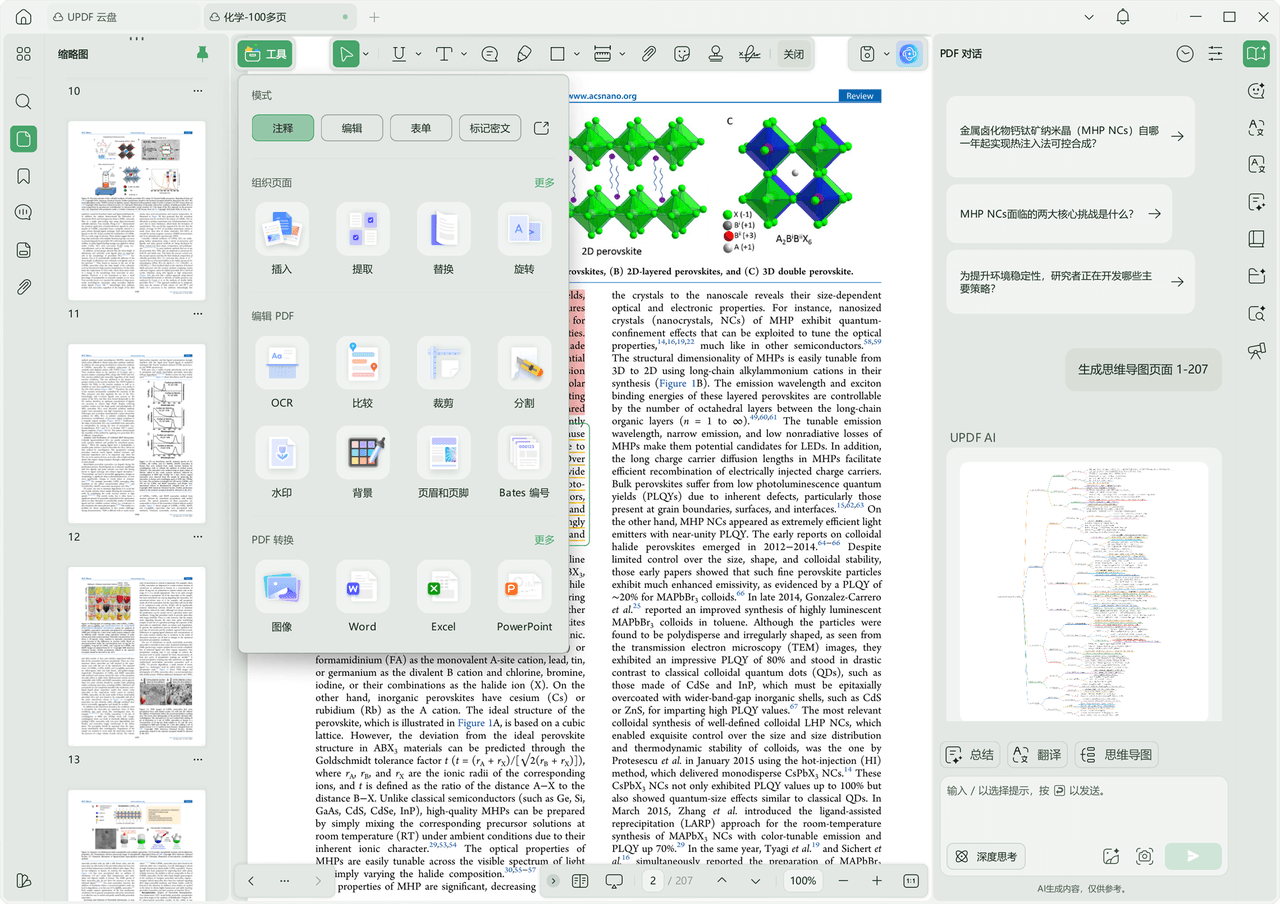Click the attachment paperclip in left sidebar
The width and height of the screenshot is (1280, 904).
coord(24,287)
